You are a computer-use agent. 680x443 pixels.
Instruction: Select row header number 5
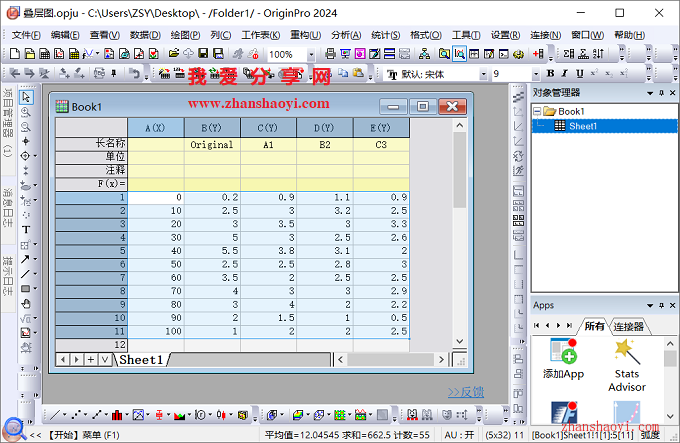[91, 251]
